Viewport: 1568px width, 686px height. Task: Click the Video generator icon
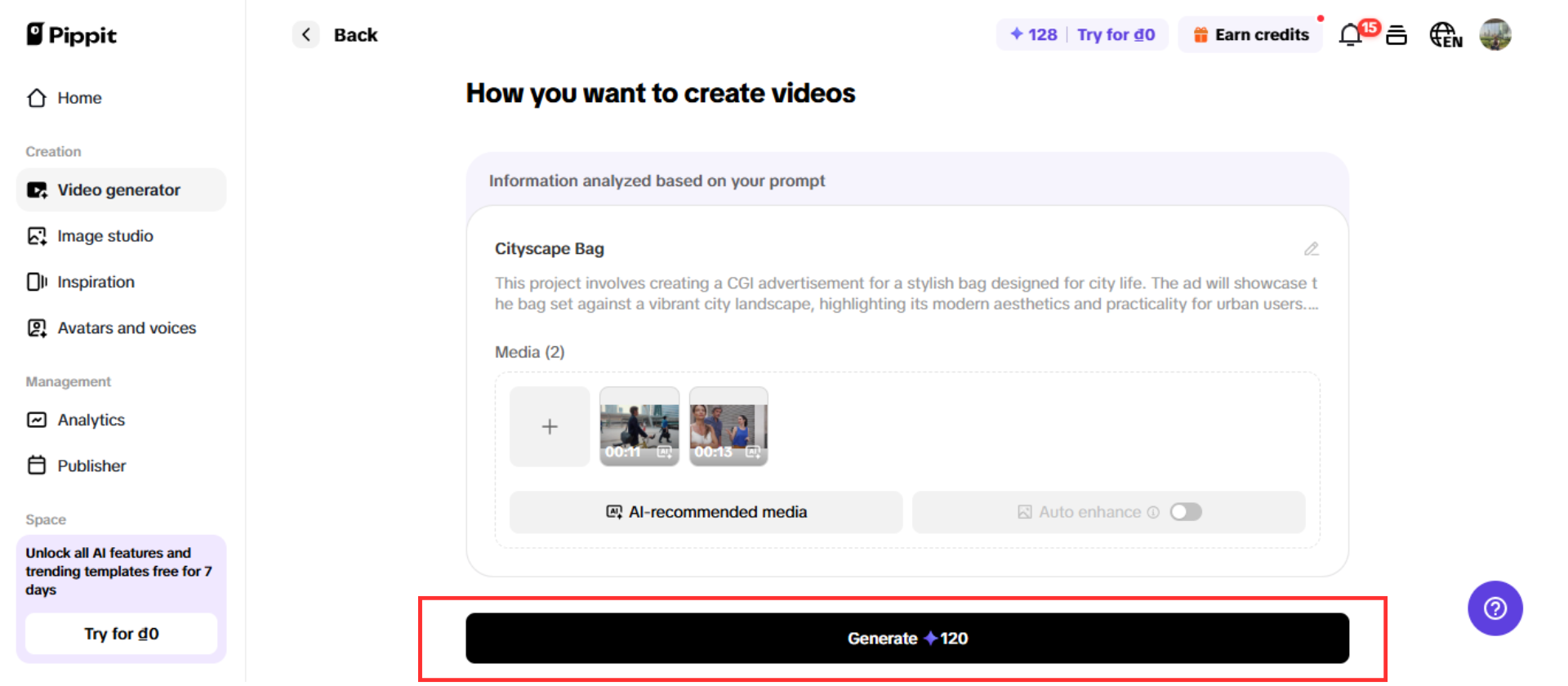[37, 190]
